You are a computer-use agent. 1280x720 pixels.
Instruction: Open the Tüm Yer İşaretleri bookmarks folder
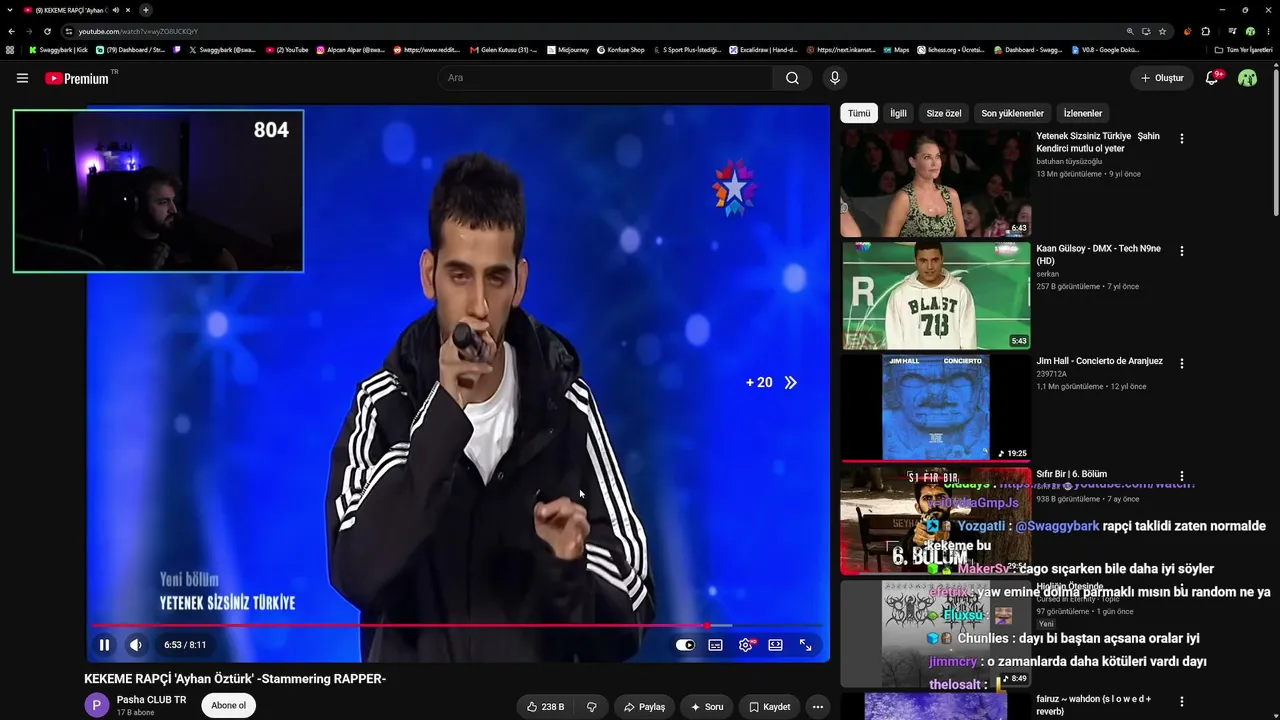click(x=1244, y=49)
